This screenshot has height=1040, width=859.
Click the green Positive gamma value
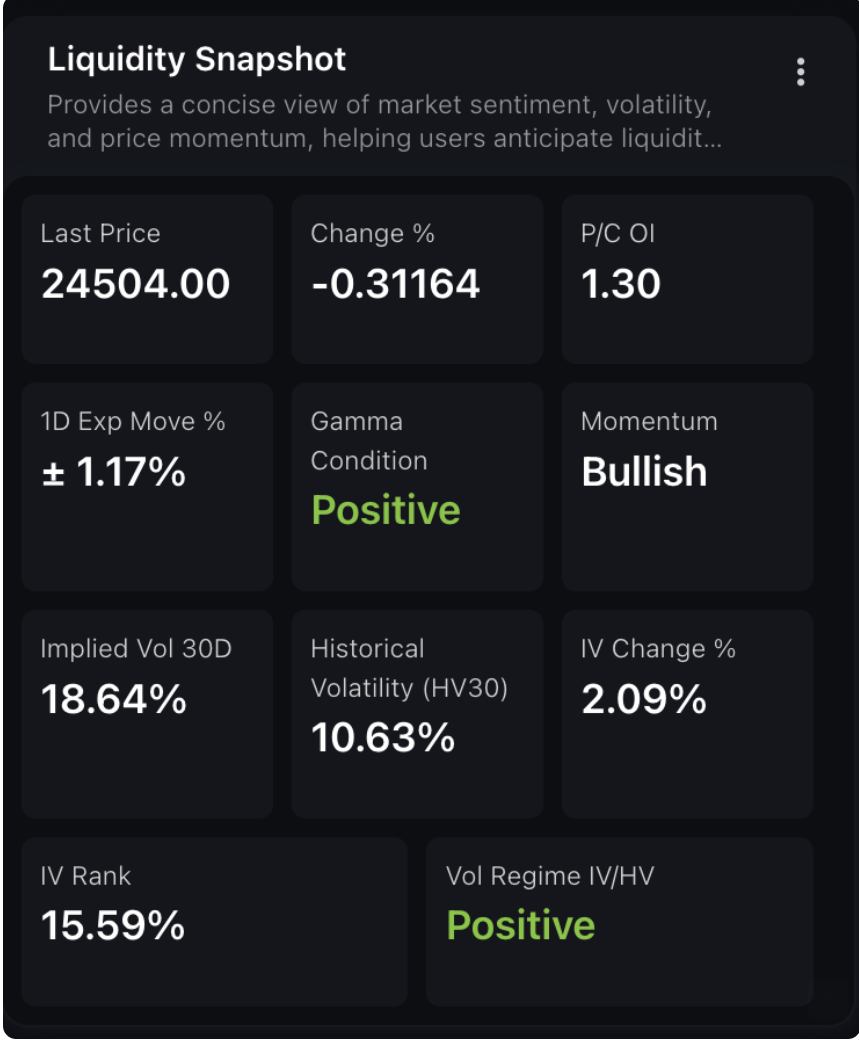pos(386,510)
